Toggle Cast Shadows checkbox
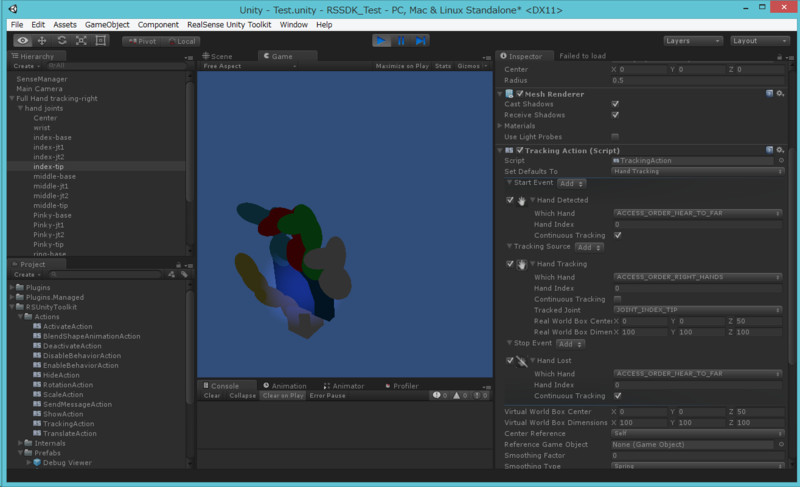This screenshot has height=487, width=800. tap(615, 104)
